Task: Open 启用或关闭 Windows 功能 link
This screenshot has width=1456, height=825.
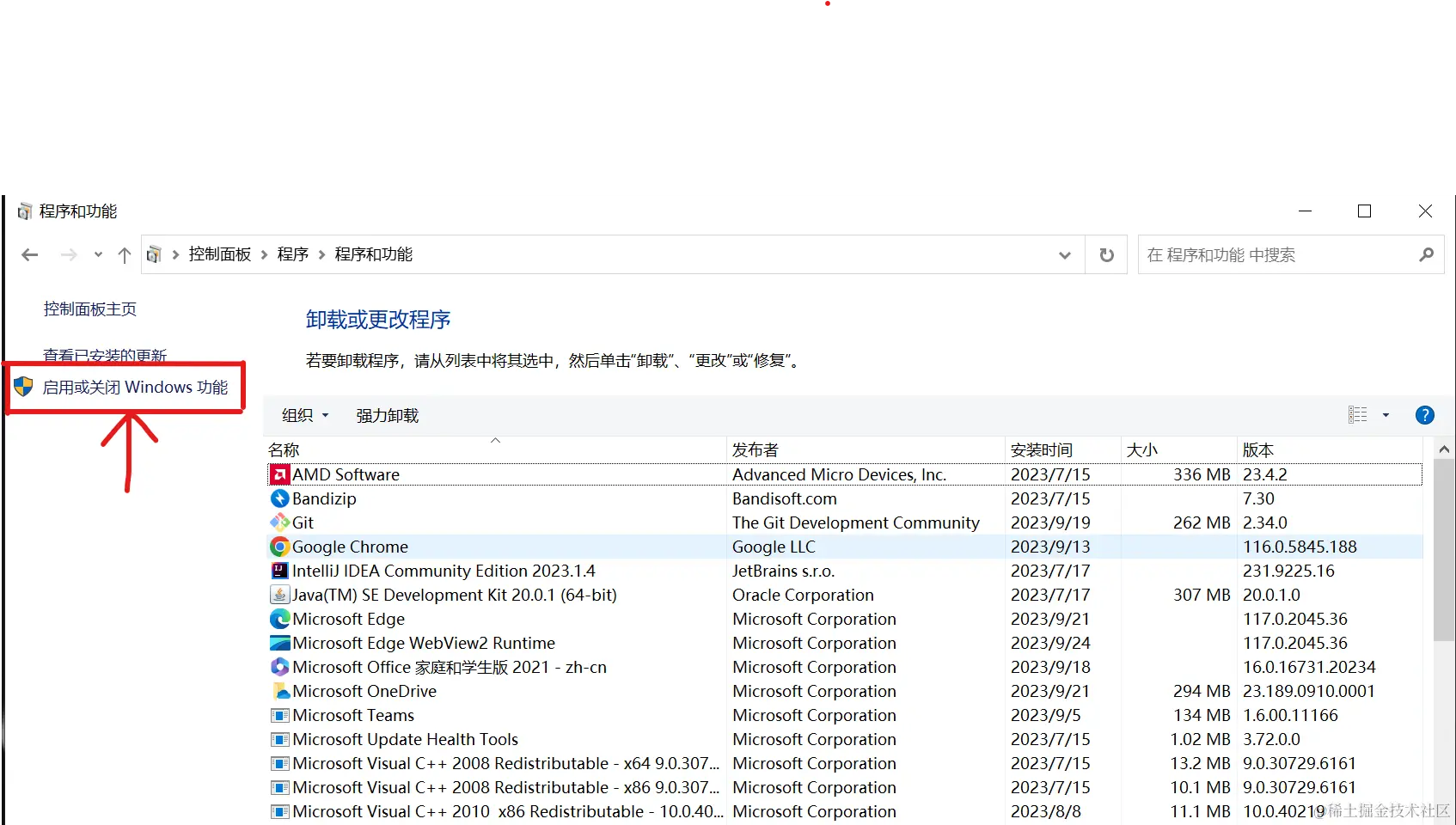Action: (x=134, y=387)
